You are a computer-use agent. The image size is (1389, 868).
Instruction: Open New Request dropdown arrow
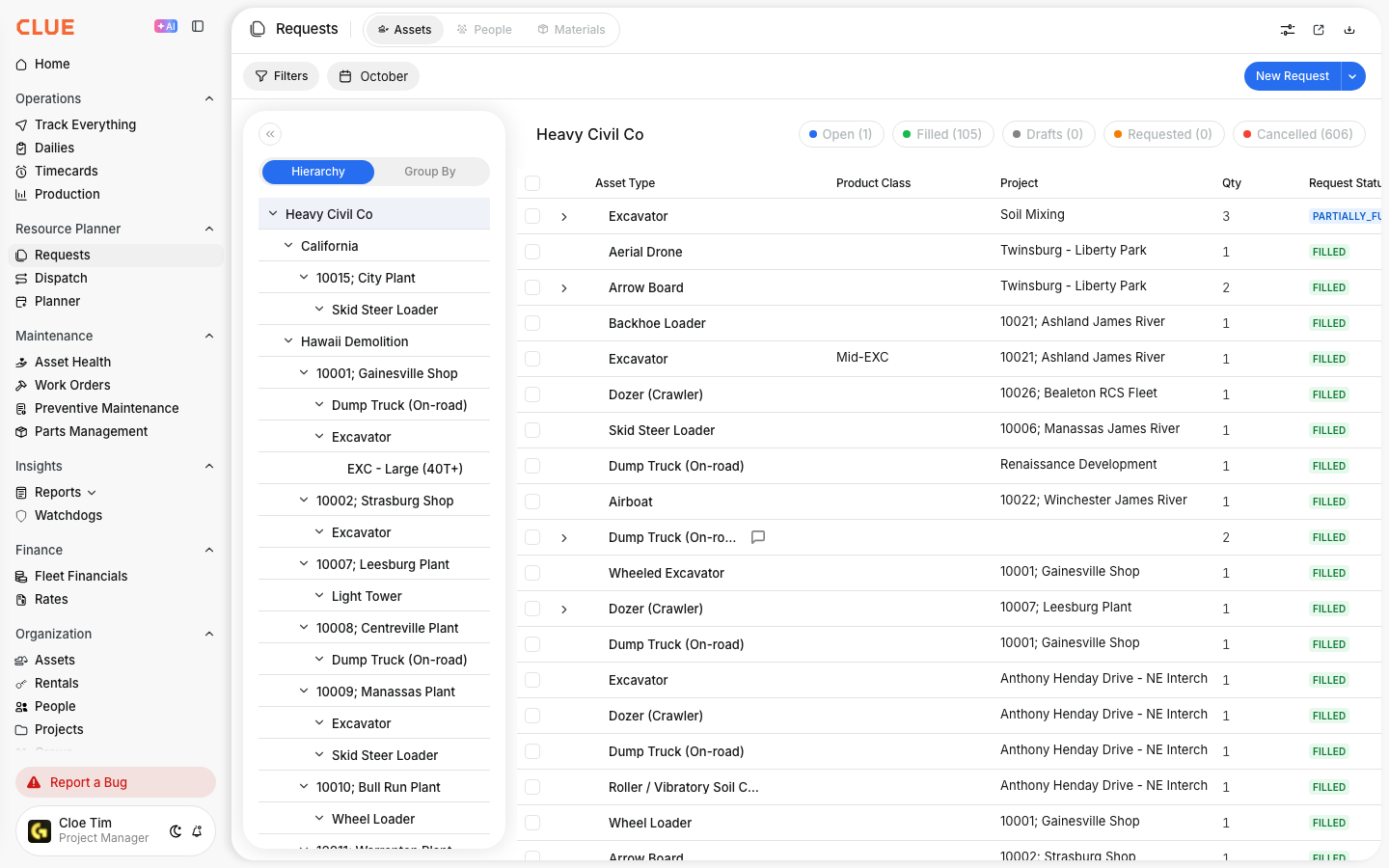1353,76
